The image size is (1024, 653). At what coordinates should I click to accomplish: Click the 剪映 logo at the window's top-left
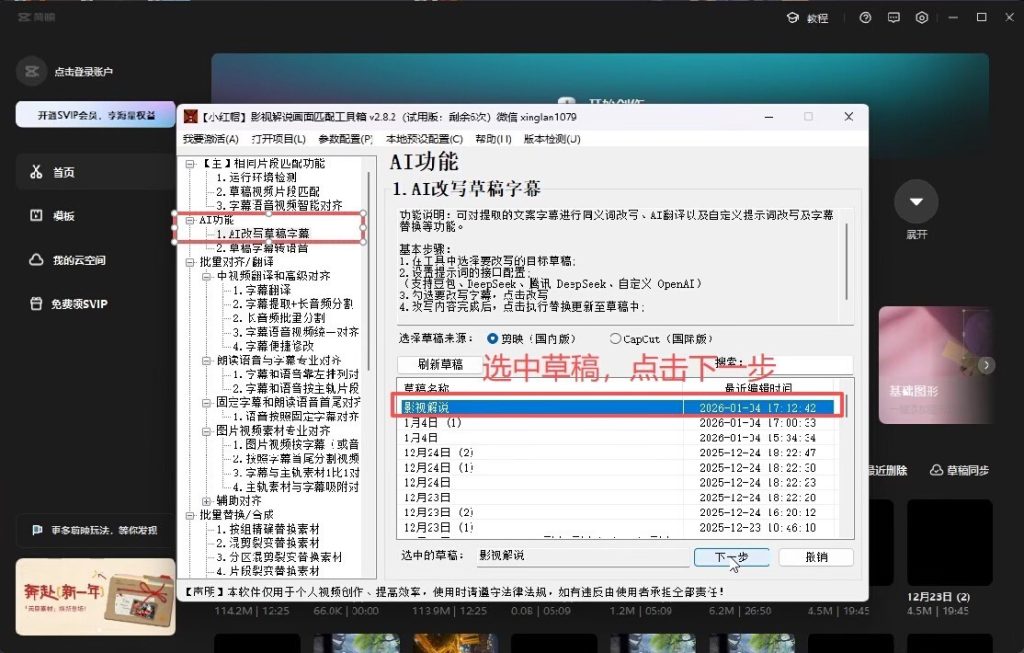click(x=36, y=17)
